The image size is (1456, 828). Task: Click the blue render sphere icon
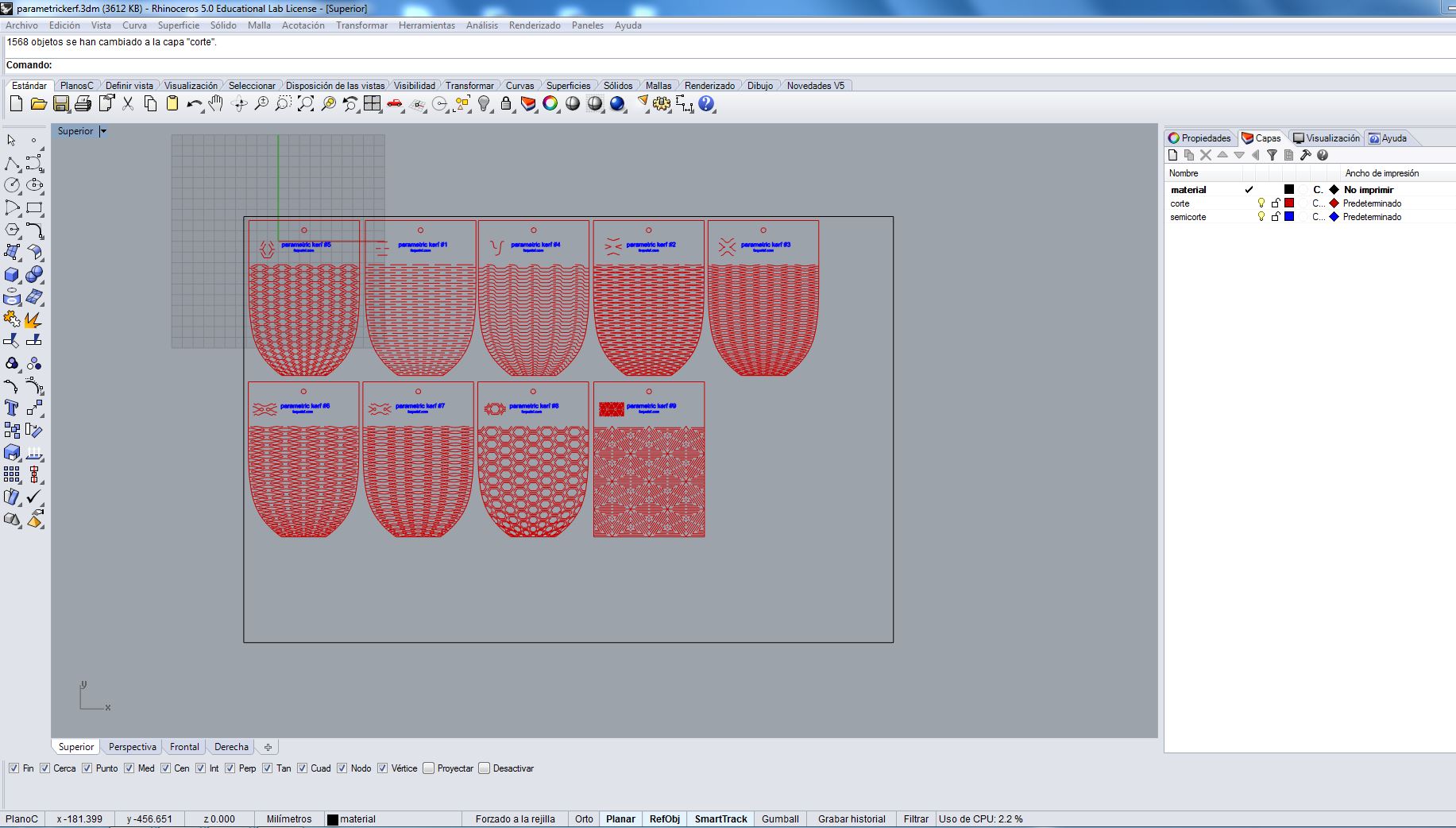(x=617, y=104)
